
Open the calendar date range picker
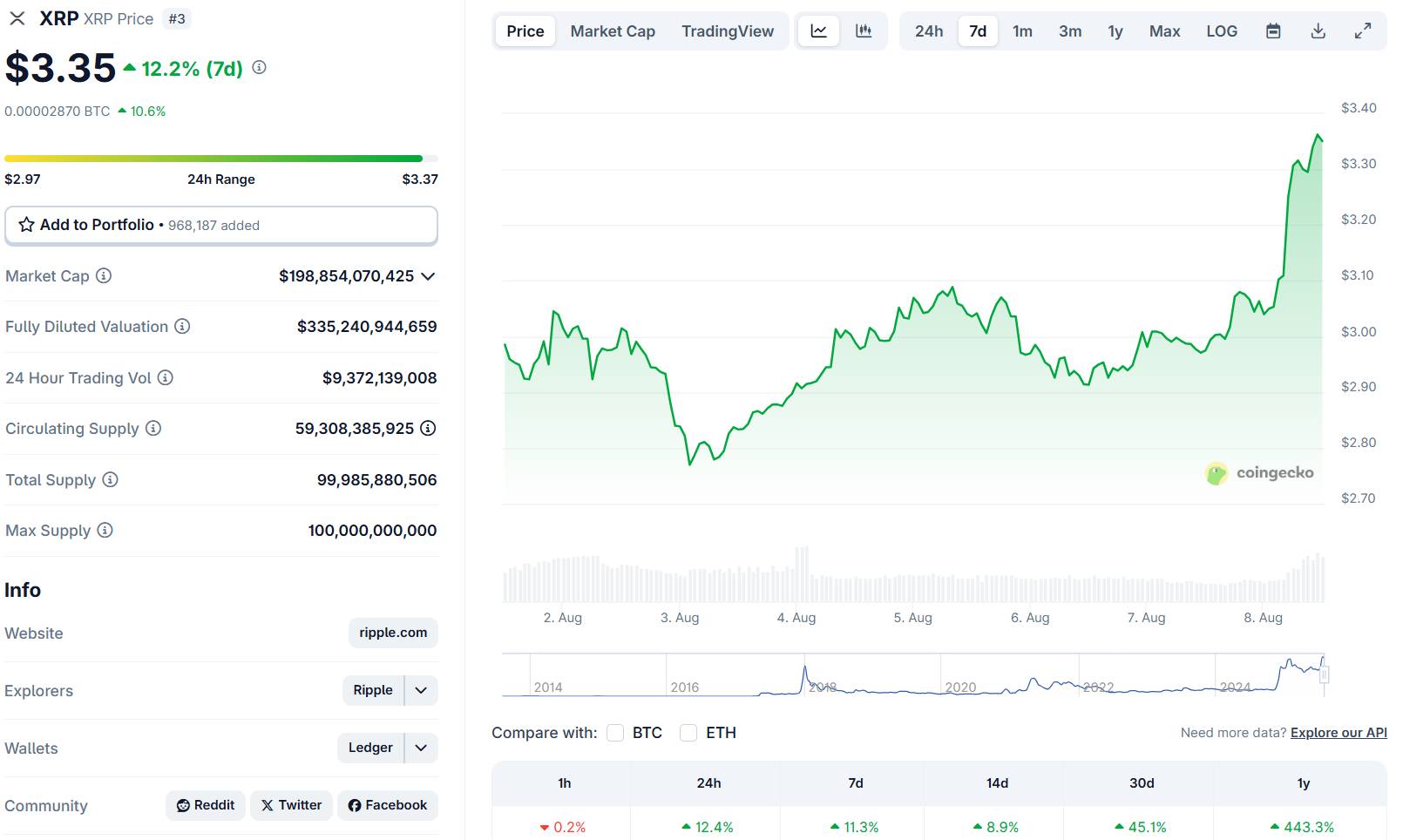(x=1273, y=31)
